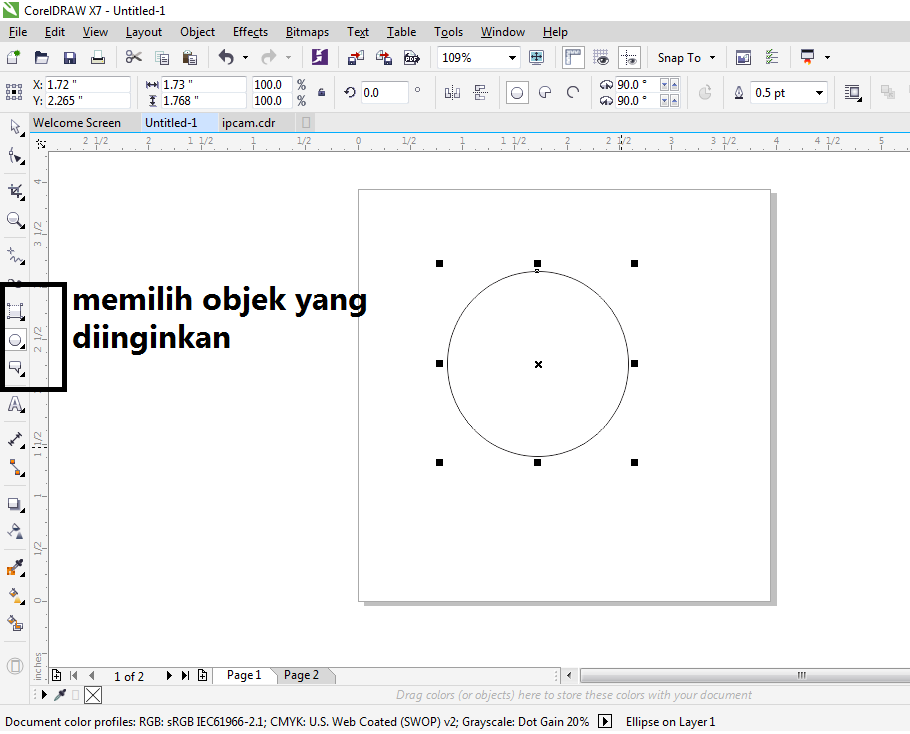This screenshot has width=910, height=734.
Task: Open the Bitmaps menu
Action: (x=307, y=32)
